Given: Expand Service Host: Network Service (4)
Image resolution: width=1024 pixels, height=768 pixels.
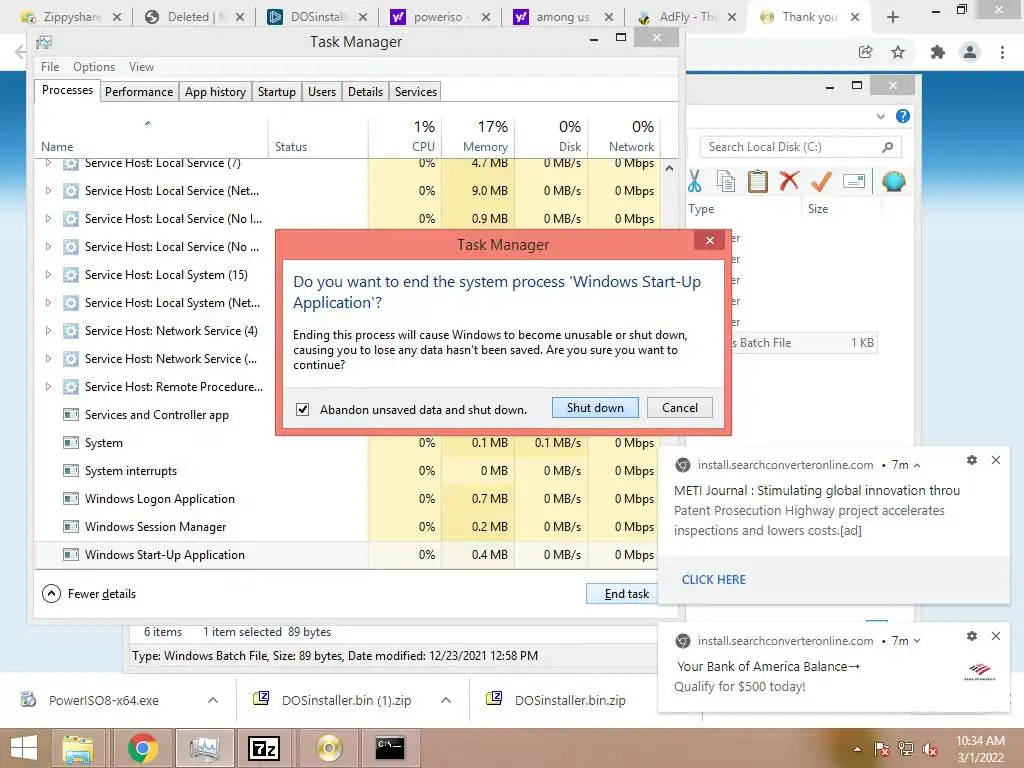Looking at the screenshot, I should (48, 331).
